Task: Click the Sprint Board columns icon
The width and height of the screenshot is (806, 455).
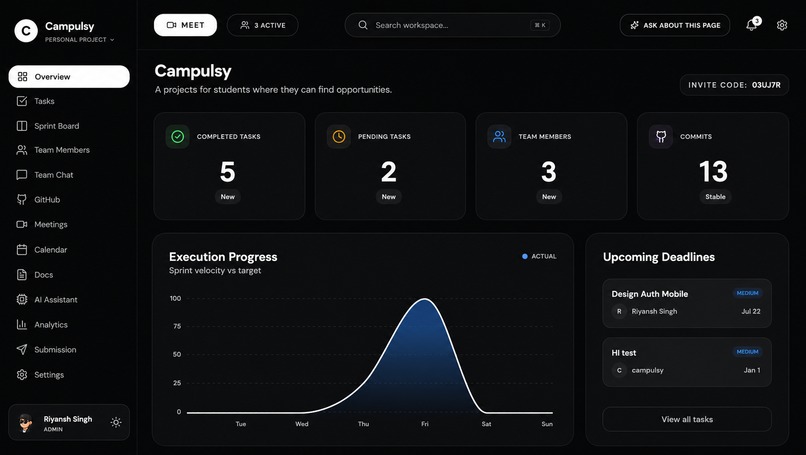Action: coord(22,126)
